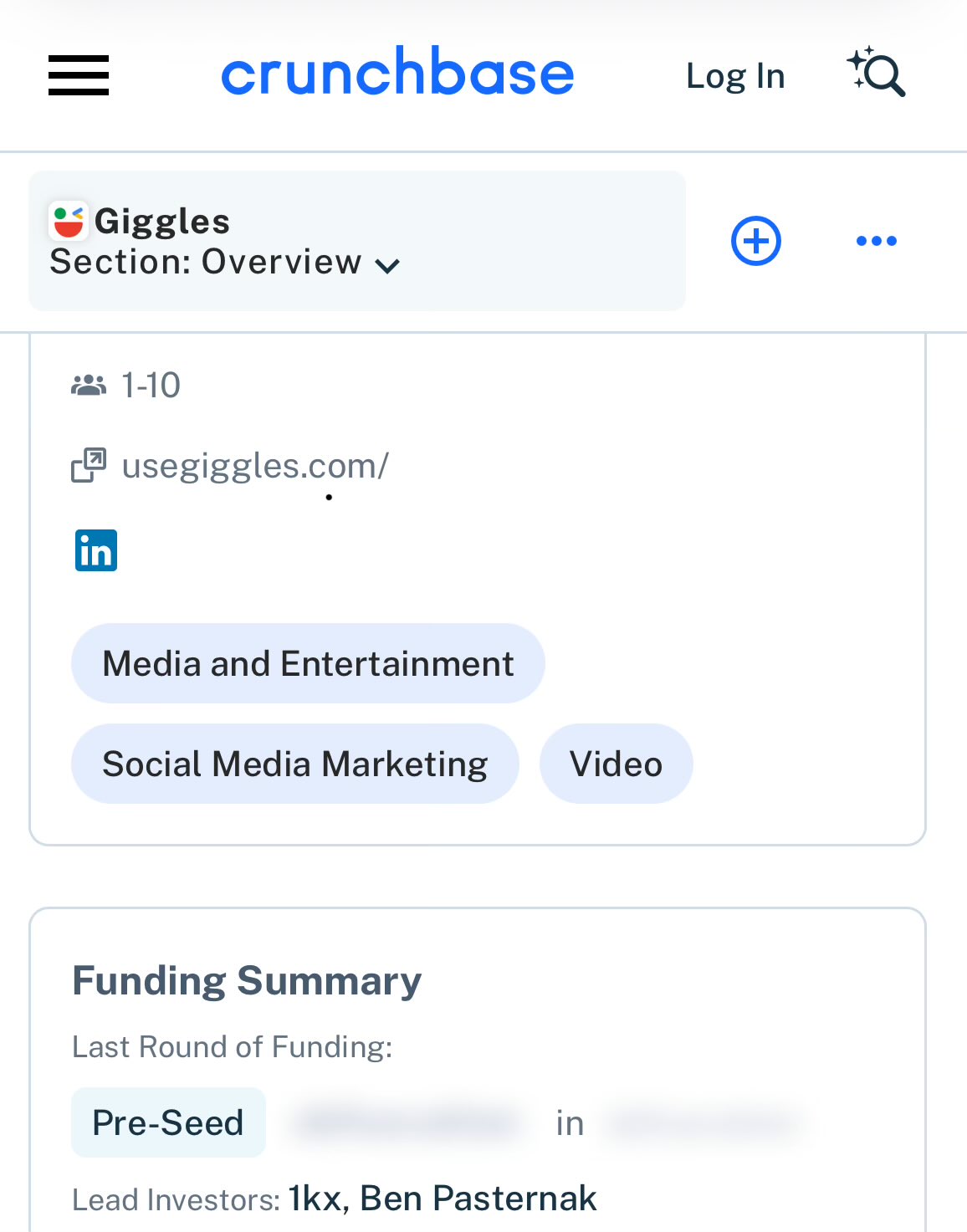Click the 1-10 employee count
Viewport: 967px width, 1232px height.
coord(151,386)
